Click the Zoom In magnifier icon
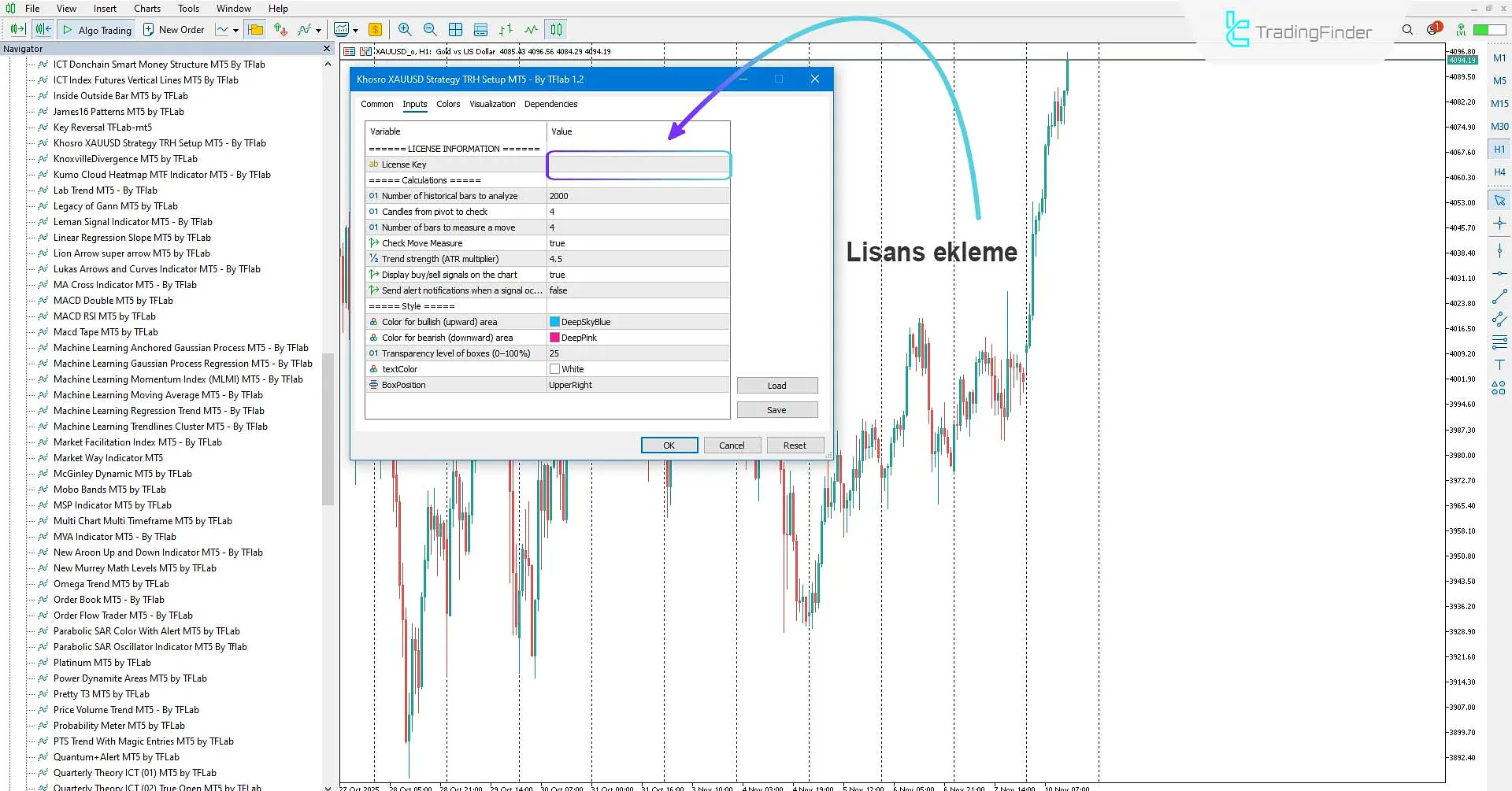Image resolution: width=1512 pixels, height=791 pixels. pyautogui.click(x=405, y=29)
